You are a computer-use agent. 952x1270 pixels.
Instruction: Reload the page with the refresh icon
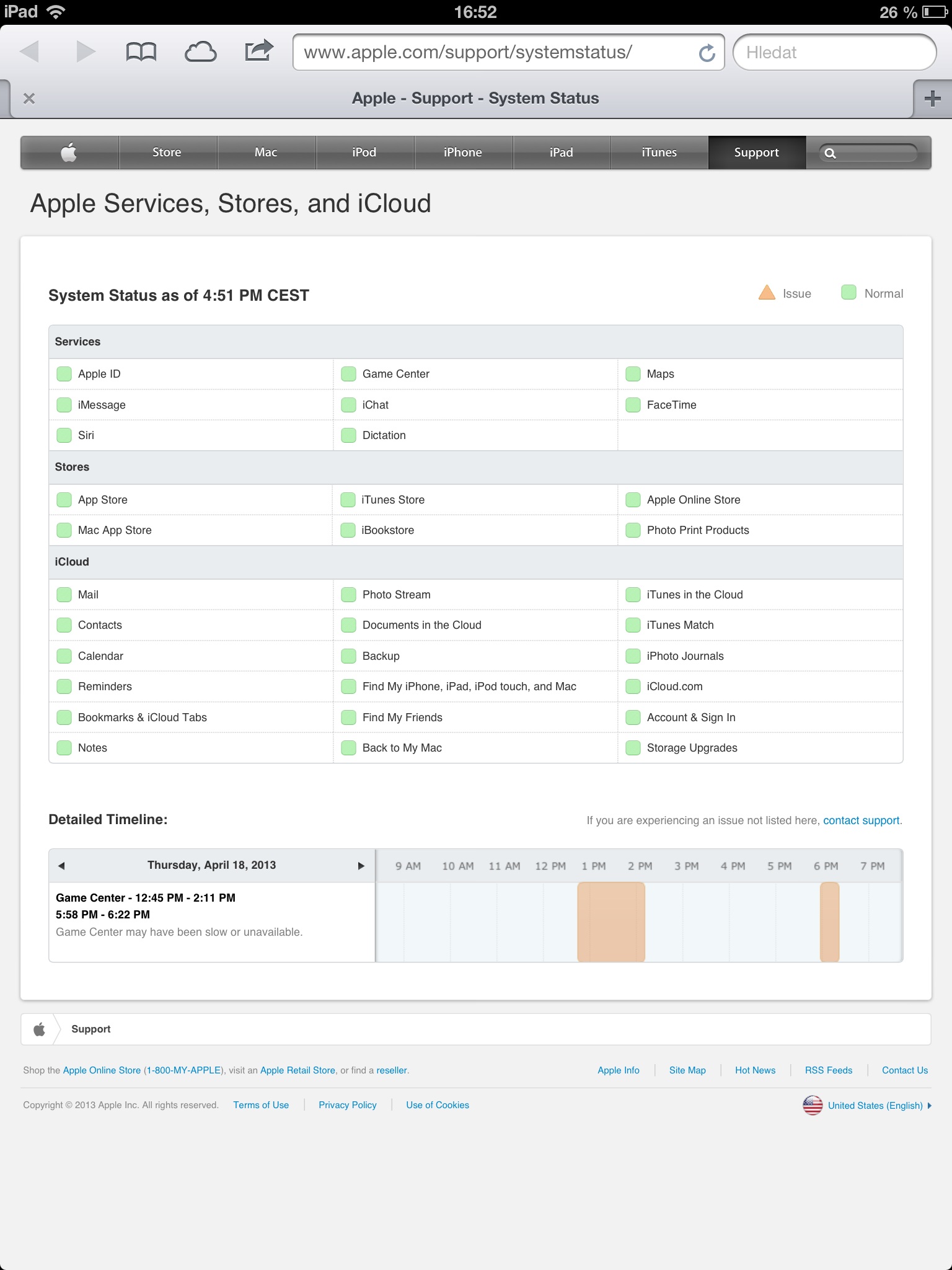coord(707,53)
